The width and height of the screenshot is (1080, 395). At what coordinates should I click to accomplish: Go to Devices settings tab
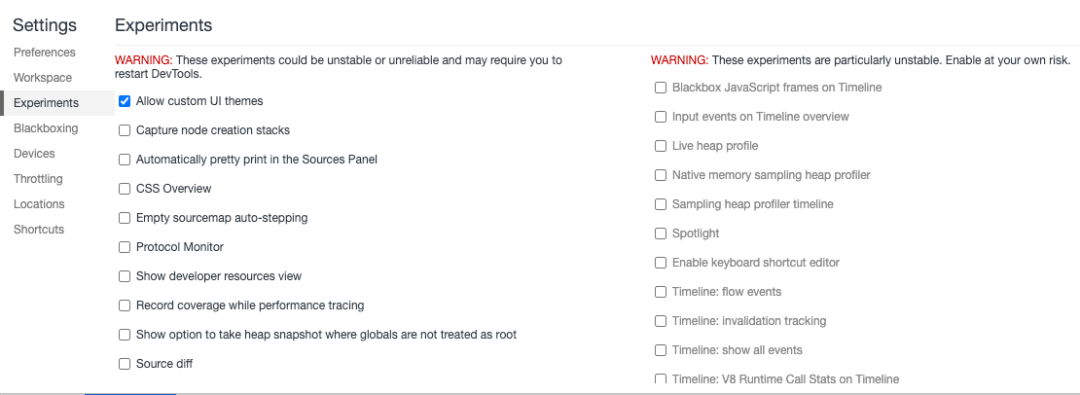coord(34,154)
